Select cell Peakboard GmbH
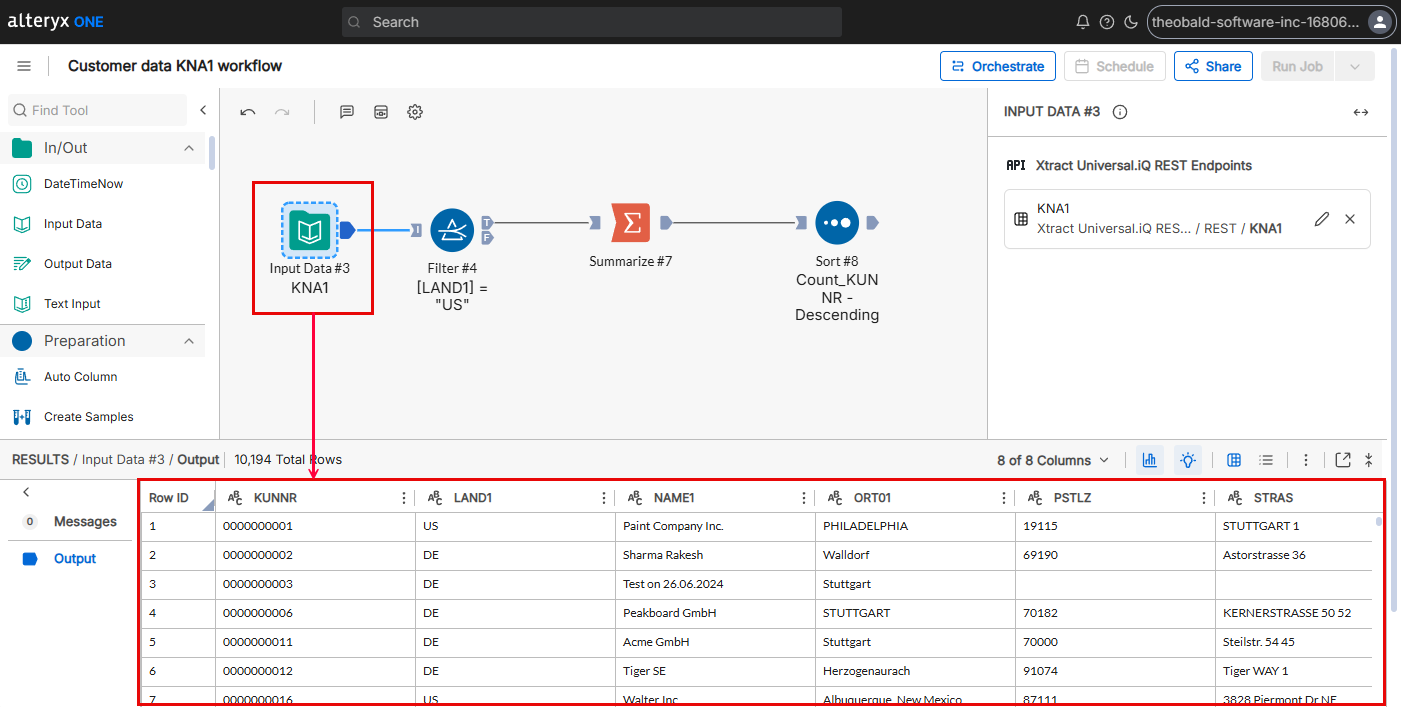The image size is (1401, 707). click(715, 613)
